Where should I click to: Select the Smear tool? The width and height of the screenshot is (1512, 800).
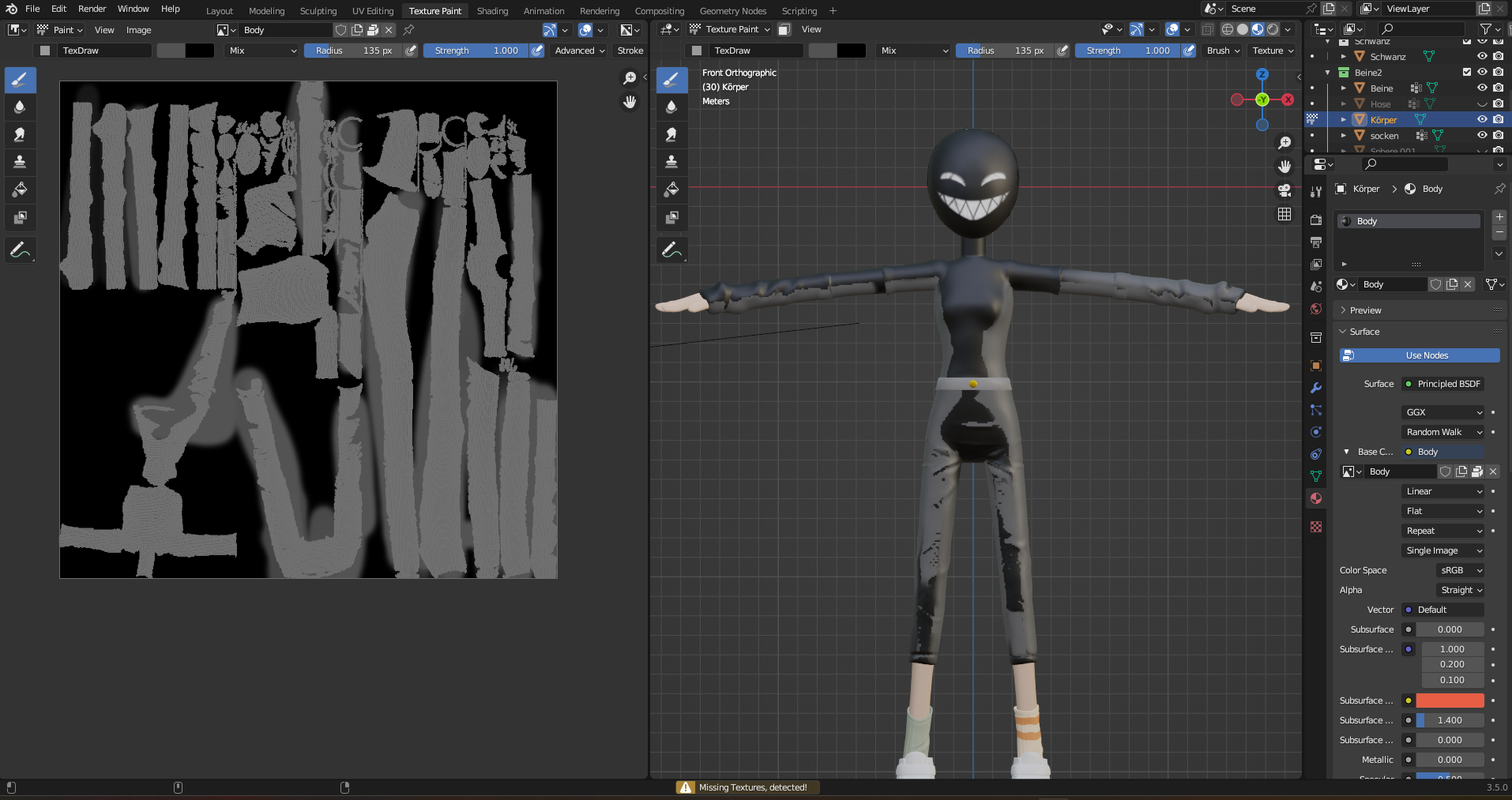click(x=20, y=134)
